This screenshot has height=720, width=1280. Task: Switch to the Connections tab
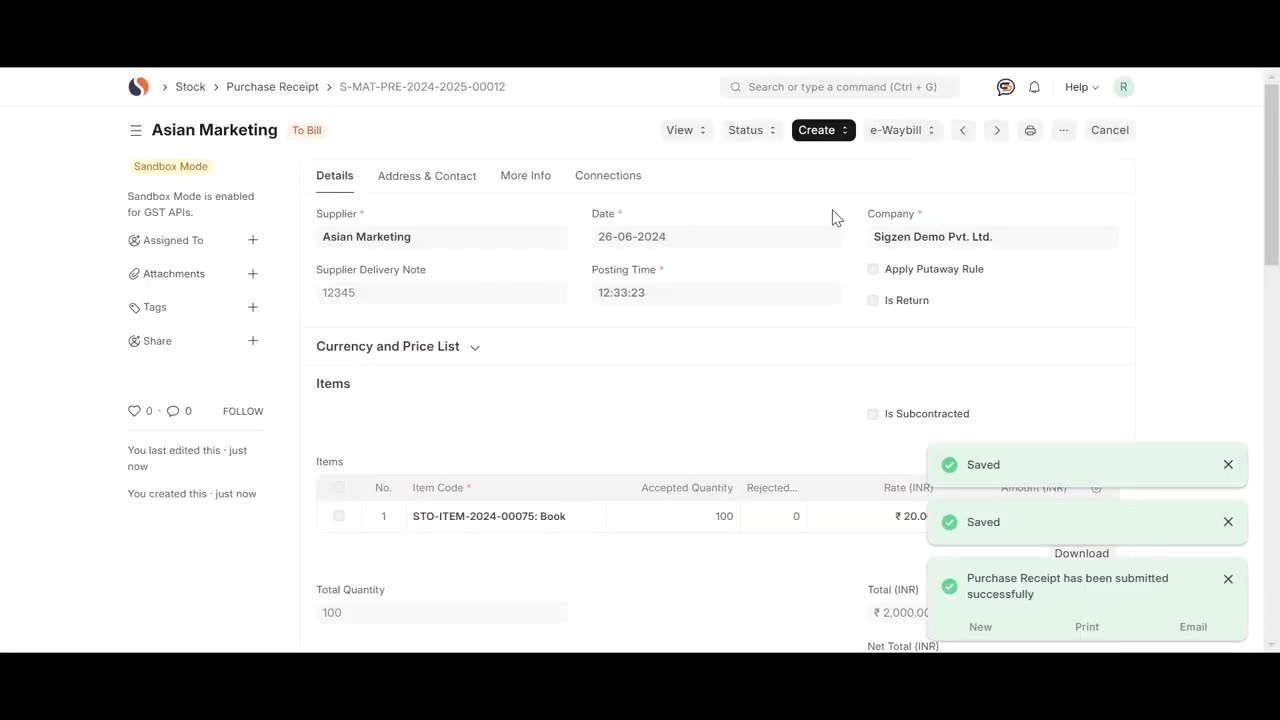point(608,176)
